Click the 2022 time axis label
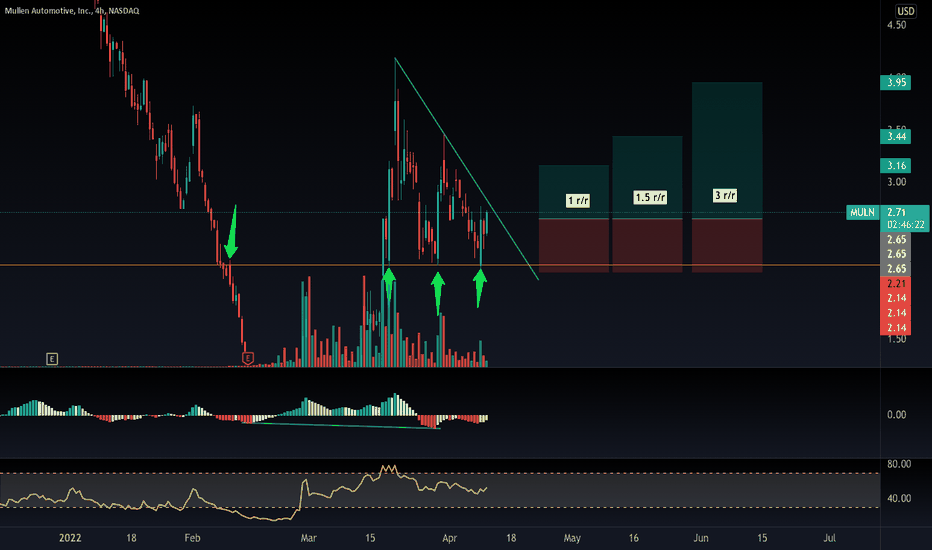This screenshot has height=550, width=932. tap(70, 538)
